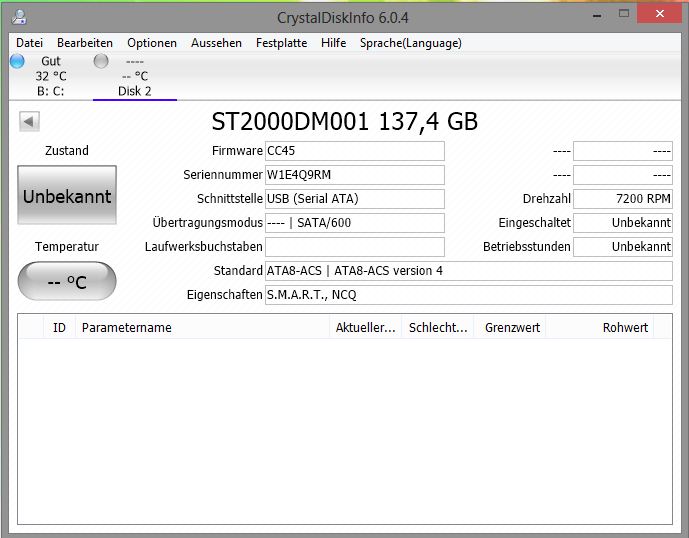The height and width of the screenshot is (538, 689).
Task: Click the blue Gut health status indicator
Action: (18, 61)
